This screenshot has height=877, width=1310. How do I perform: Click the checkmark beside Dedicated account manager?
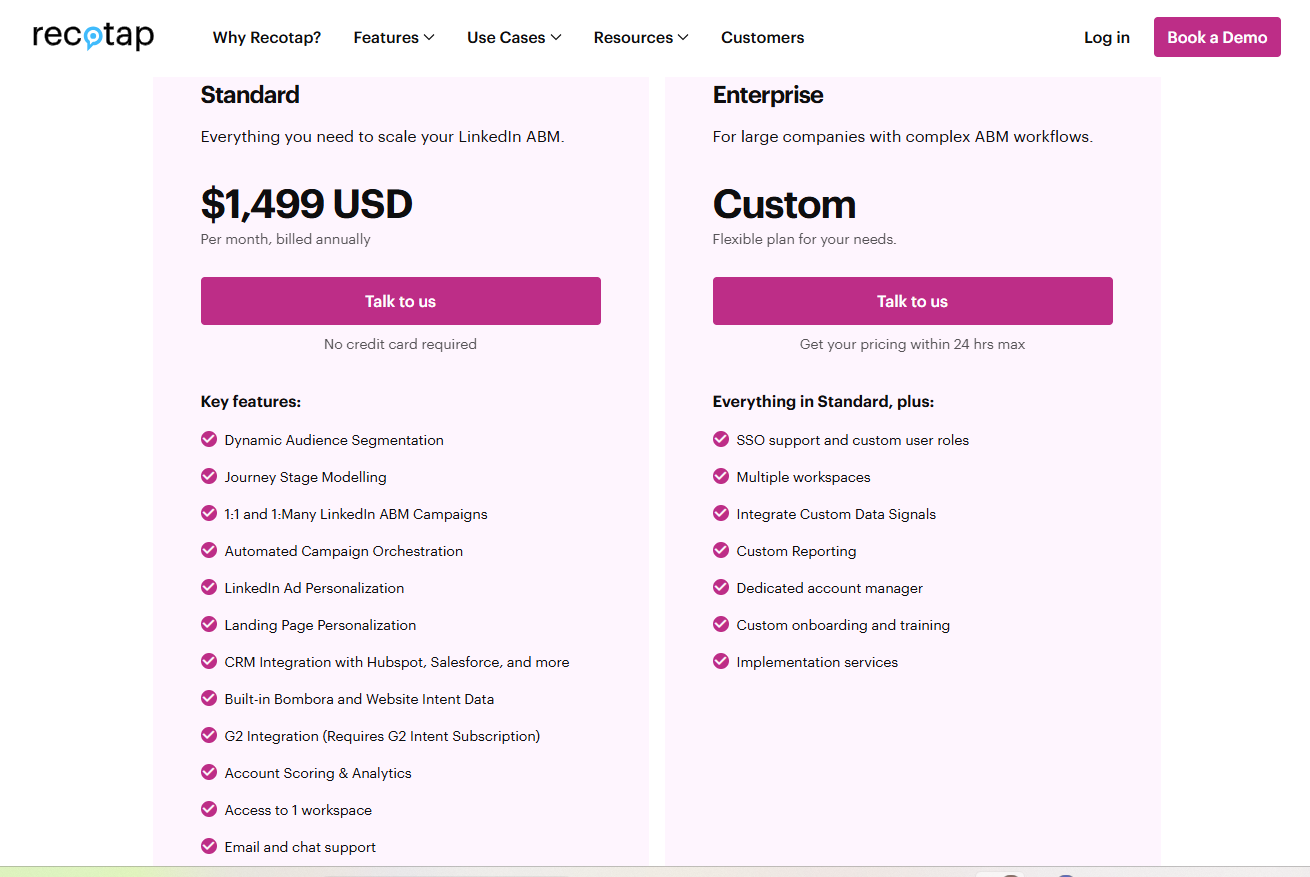[x=721, y=587]
